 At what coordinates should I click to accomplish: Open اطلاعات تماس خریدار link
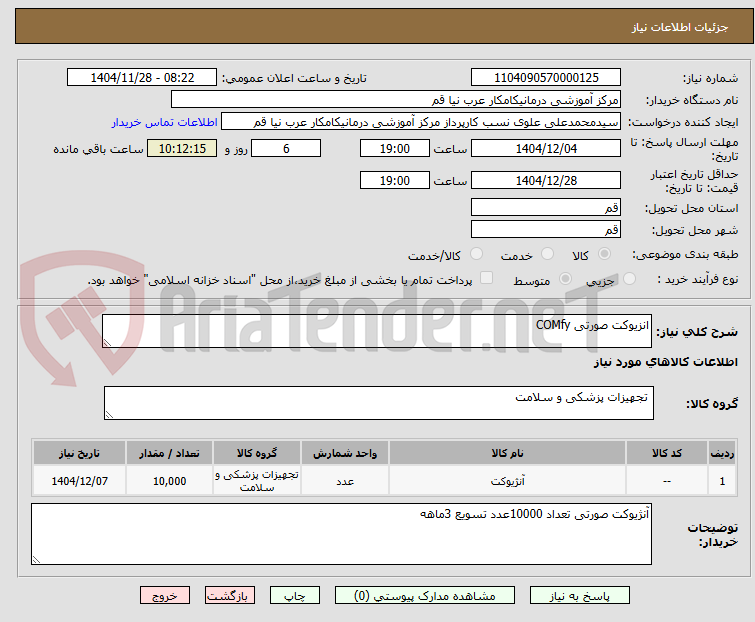click(x=165, y=122)
